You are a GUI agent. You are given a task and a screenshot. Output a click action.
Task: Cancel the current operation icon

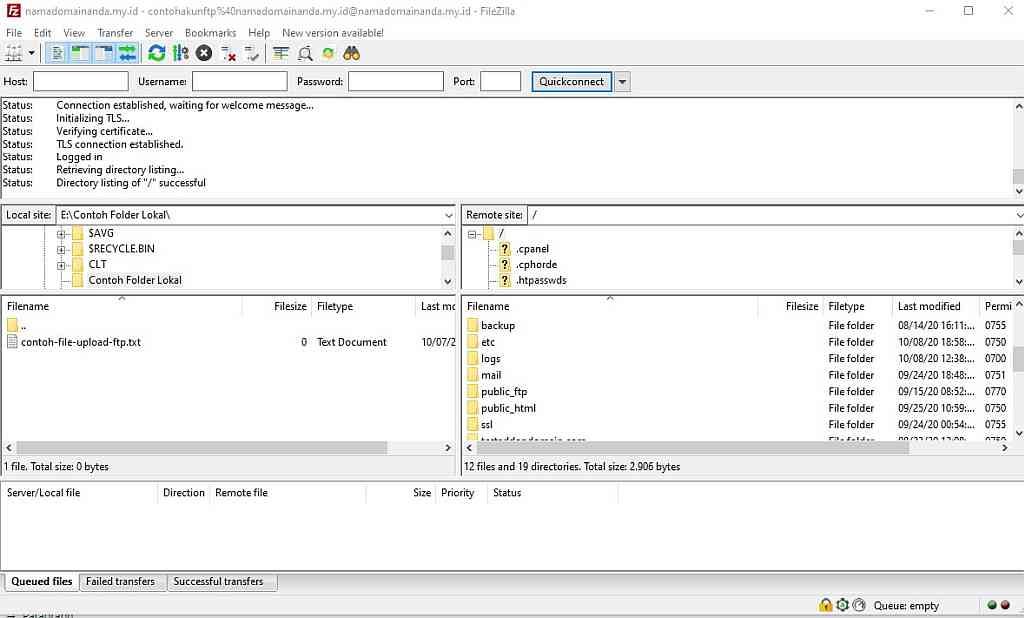204,54
